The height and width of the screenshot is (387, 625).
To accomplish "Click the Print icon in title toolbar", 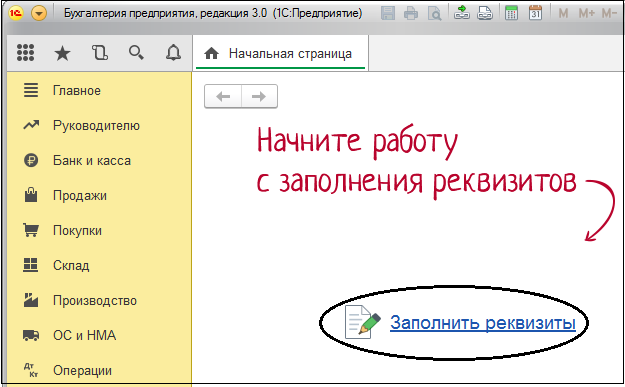I will coord(411,14).
